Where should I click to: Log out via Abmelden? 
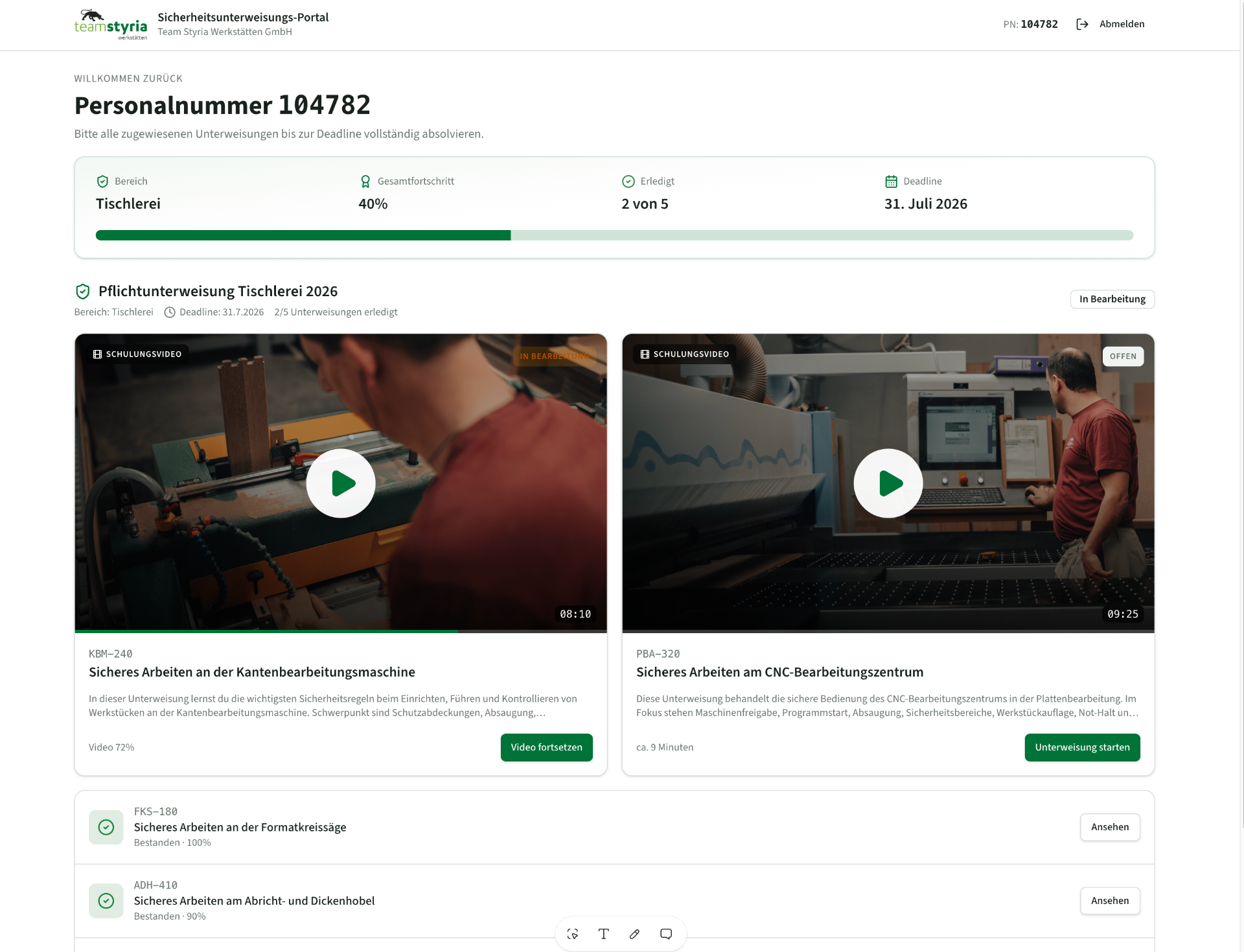point(1122,24)
